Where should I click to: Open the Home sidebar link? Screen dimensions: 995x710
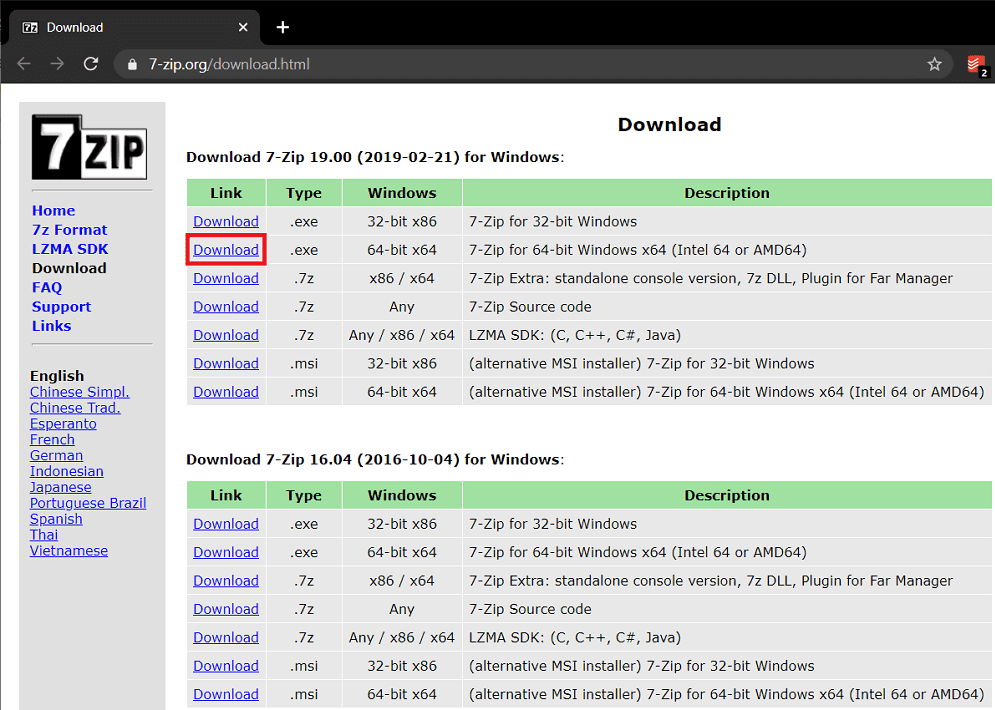pos(53,211)
